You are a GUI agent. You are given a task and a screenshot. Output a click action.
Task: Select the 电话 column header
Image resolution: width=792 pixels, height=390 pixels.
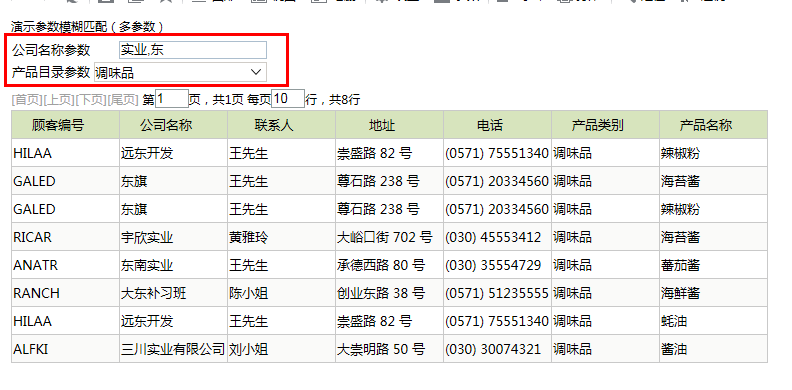498,125
